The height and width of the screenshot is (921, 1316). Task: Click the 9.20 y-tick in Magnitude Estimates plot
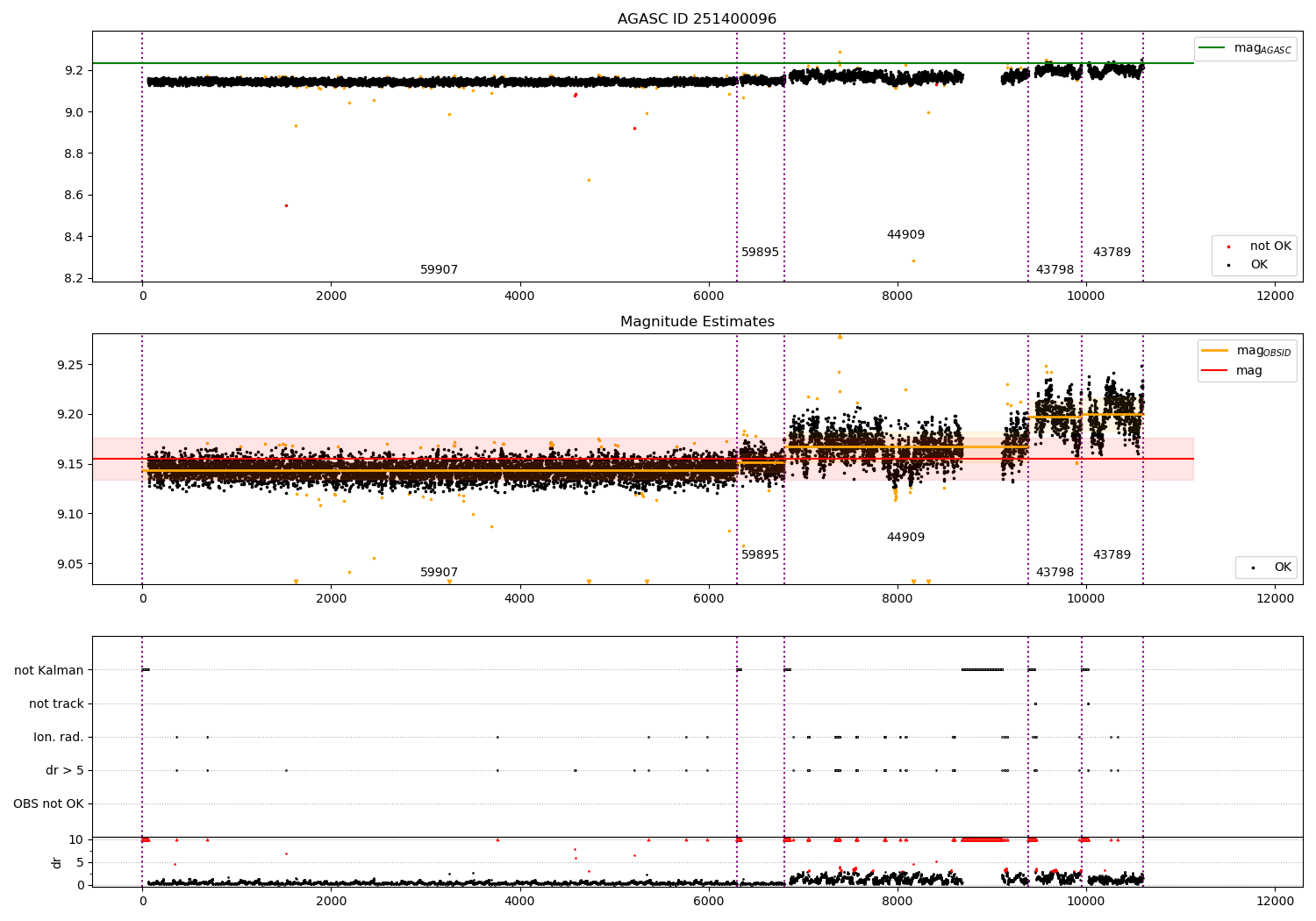click(71, 415)
